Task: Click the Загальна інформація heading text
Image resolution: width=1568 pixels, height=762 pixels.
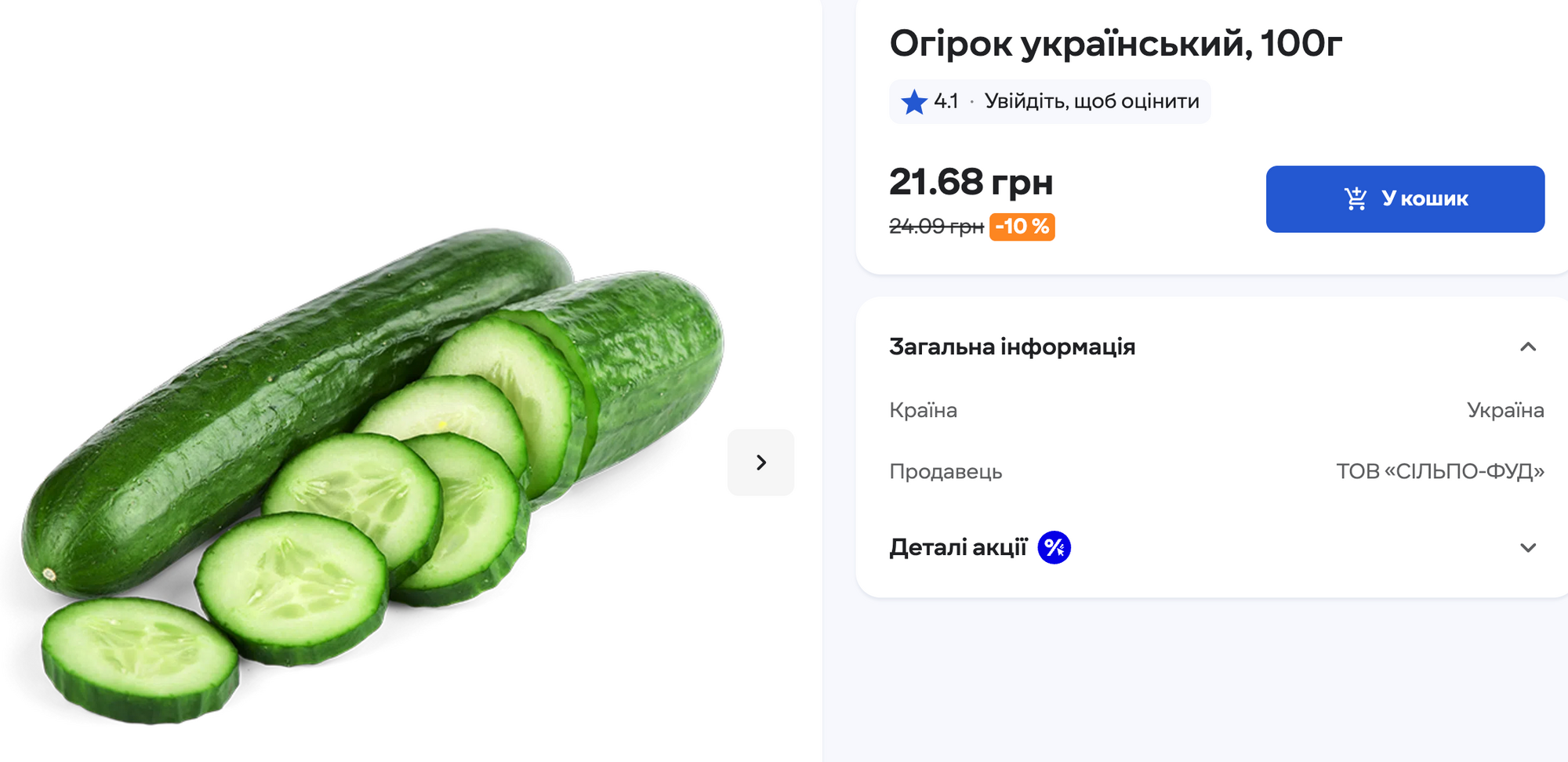Action: coord(1011,347)
